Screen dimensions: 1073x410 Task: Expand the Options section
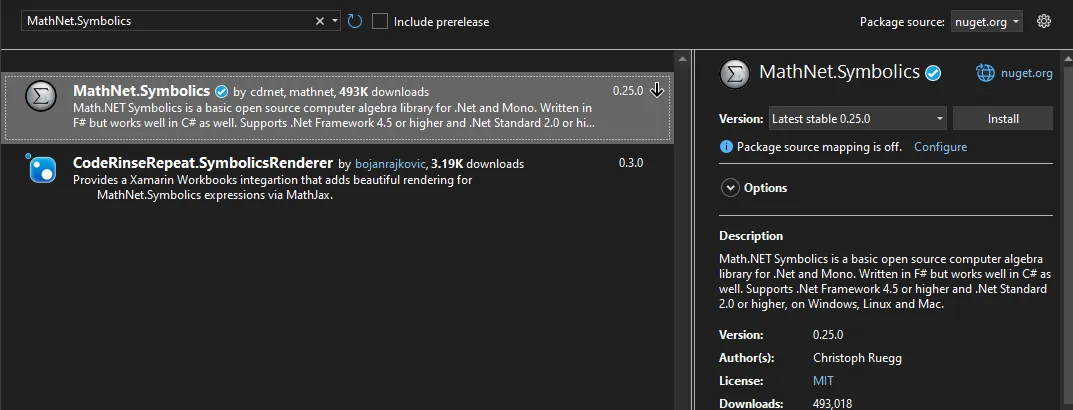point(730,188)
